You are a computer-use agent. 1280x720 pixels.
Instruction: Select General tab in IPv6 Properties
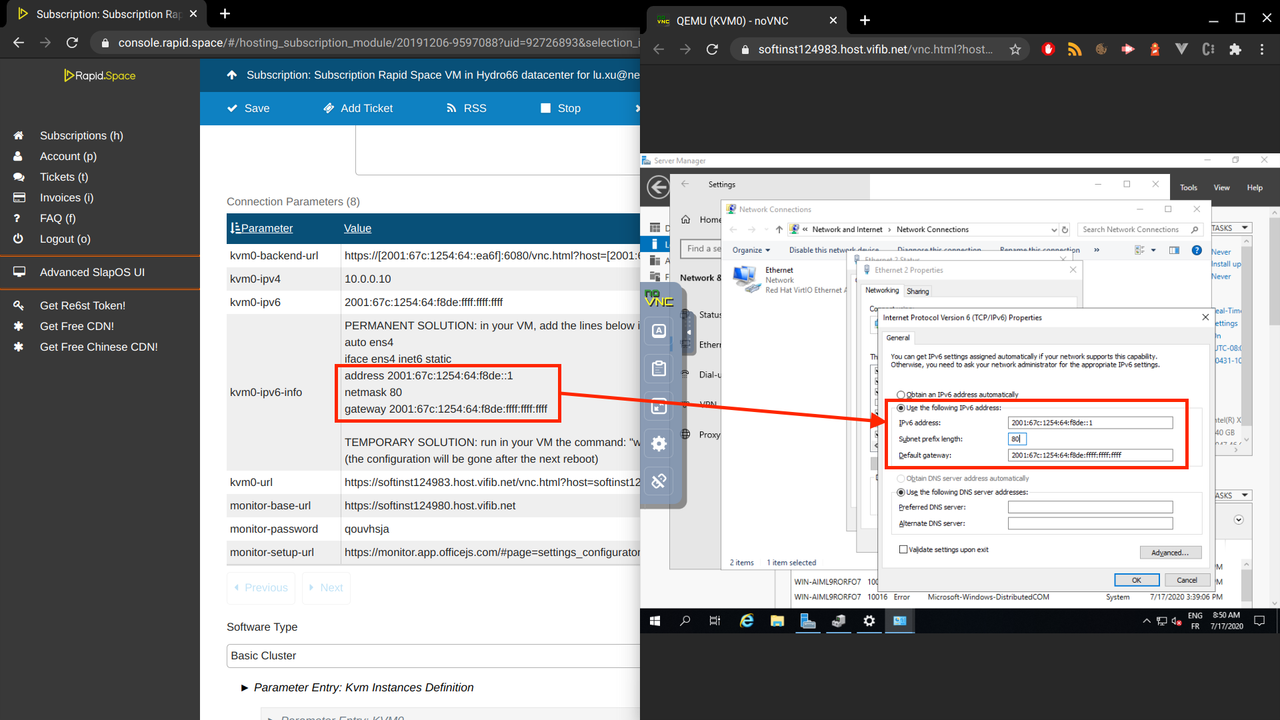pos(898,338)
